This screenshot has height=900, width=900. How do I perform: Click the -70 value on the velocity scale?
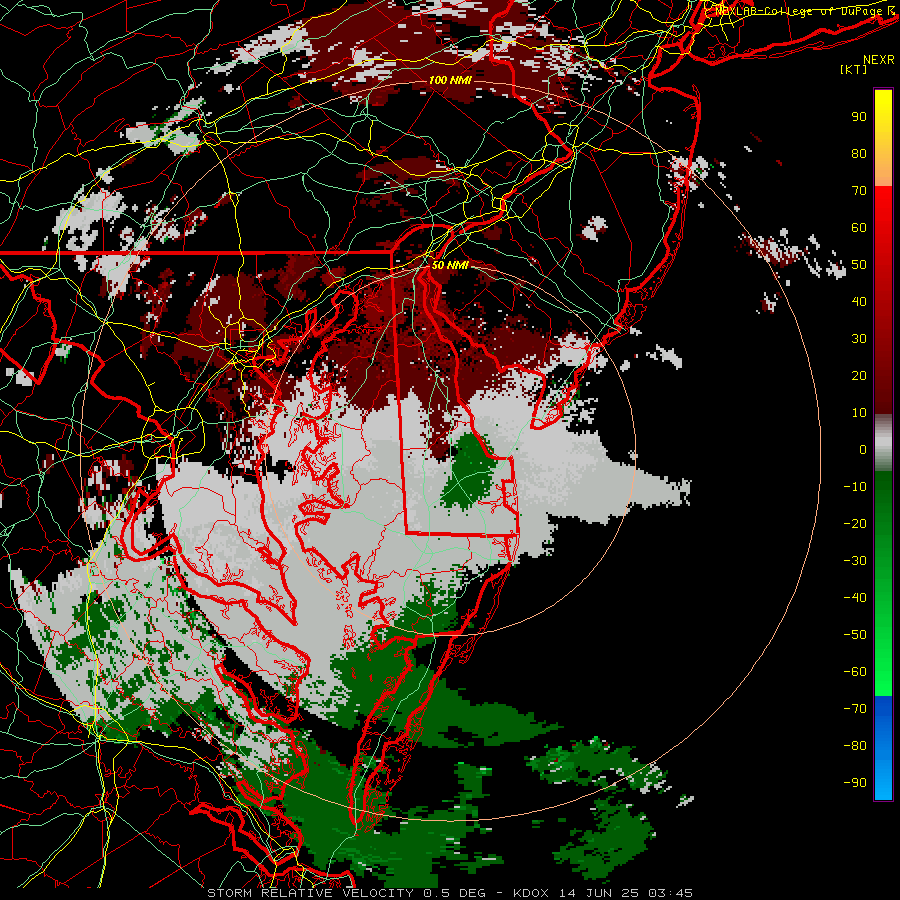[x=855, y=709]
